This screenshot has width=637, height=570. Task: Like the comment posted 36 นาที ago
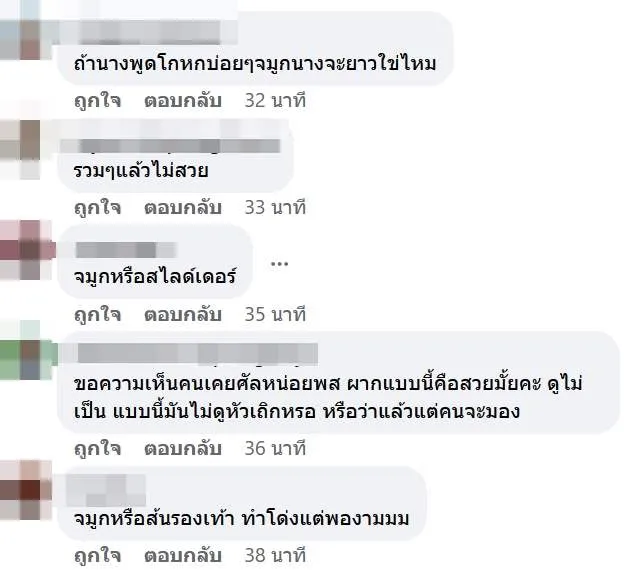pyautogui.click(x=98, y=449)
